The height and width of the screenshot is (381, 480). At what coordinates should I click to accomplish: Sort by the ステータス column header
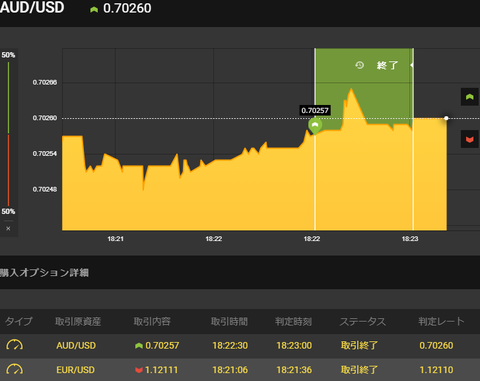[x=363, y=321]
